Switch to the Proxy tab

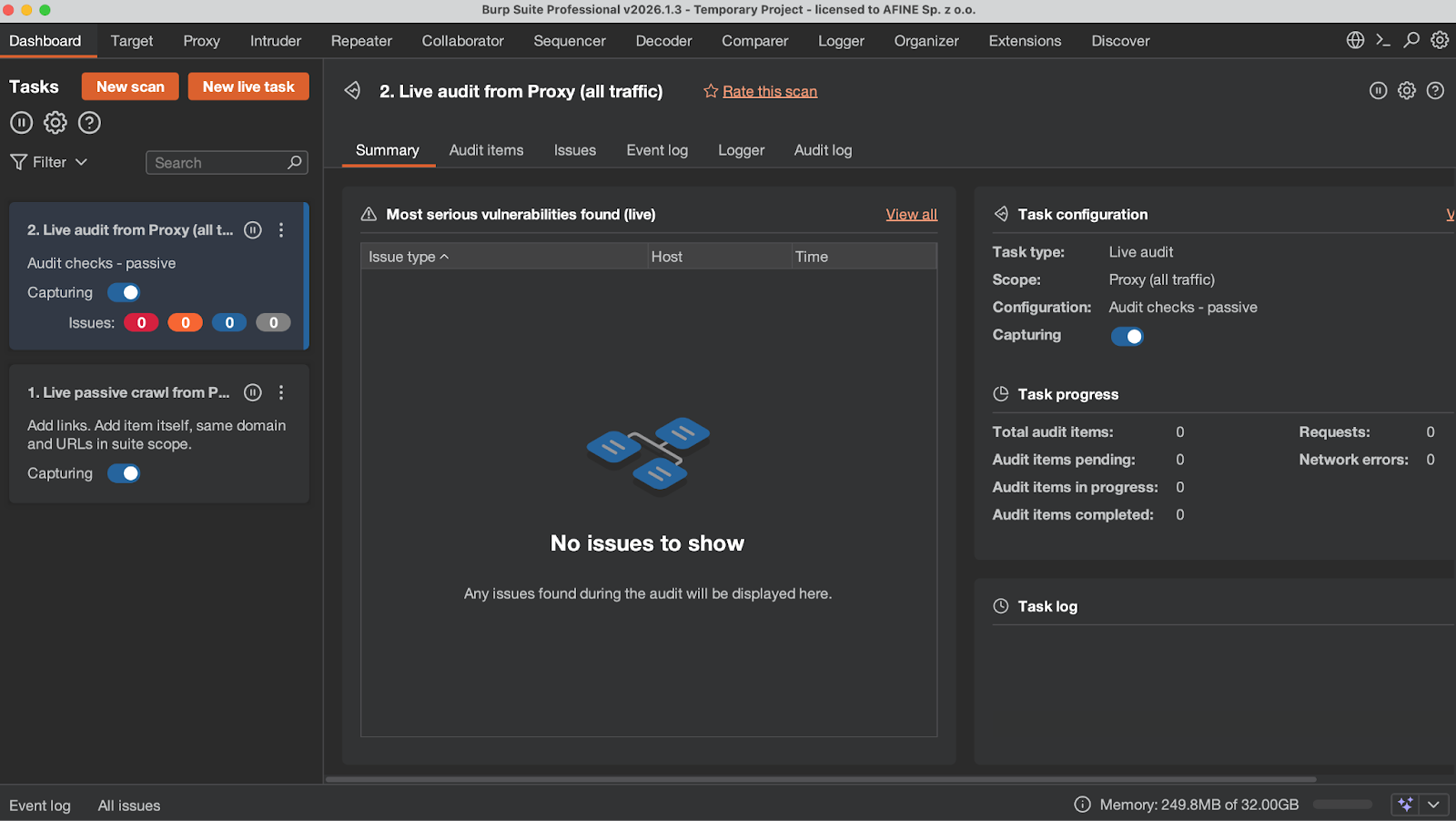tap(201, 41)
